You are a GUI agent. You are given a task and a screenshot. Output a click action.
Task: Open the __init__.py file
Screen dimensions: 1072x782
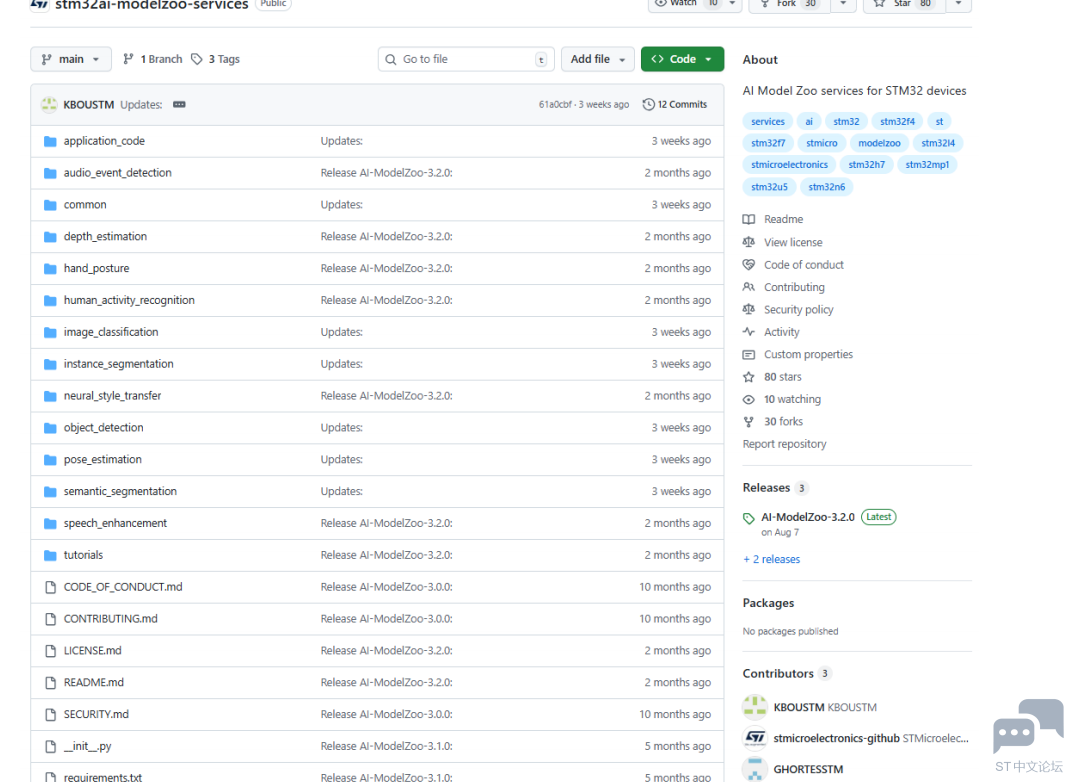coord(88,746)
